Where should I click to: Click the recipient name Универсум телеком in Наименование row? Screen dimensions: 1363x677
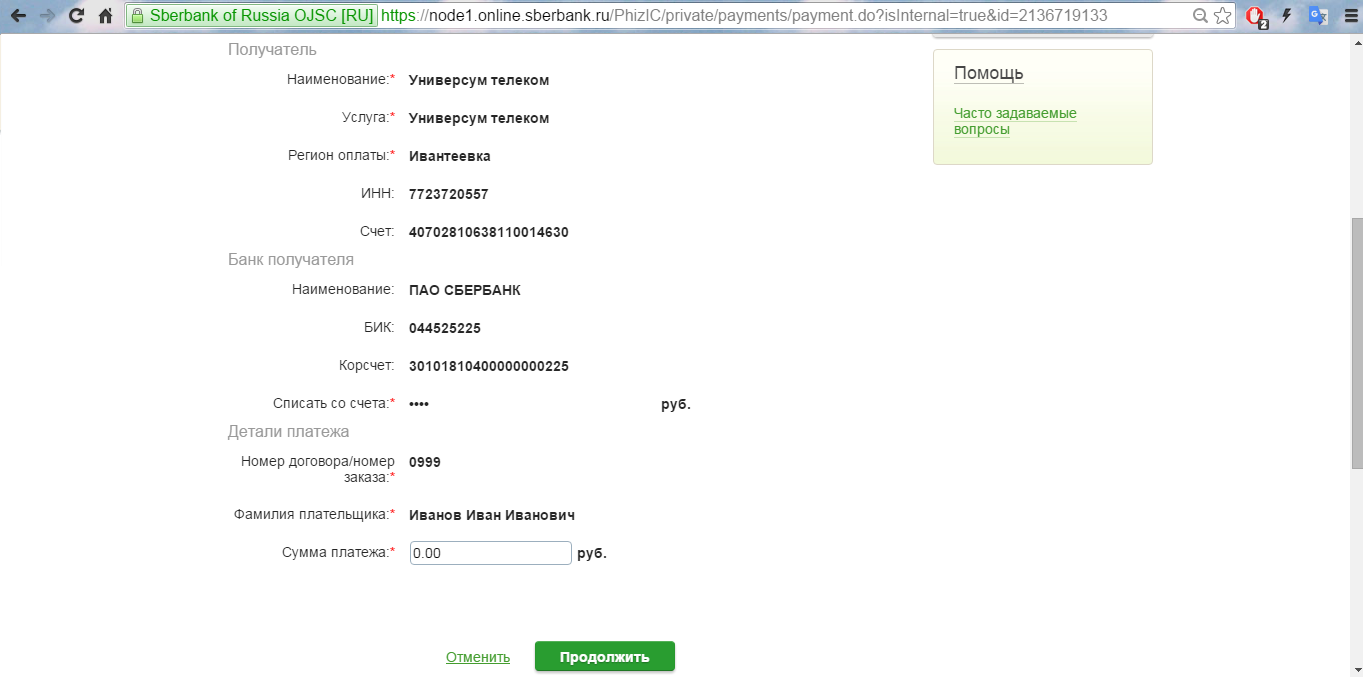(x=479, y=80)
